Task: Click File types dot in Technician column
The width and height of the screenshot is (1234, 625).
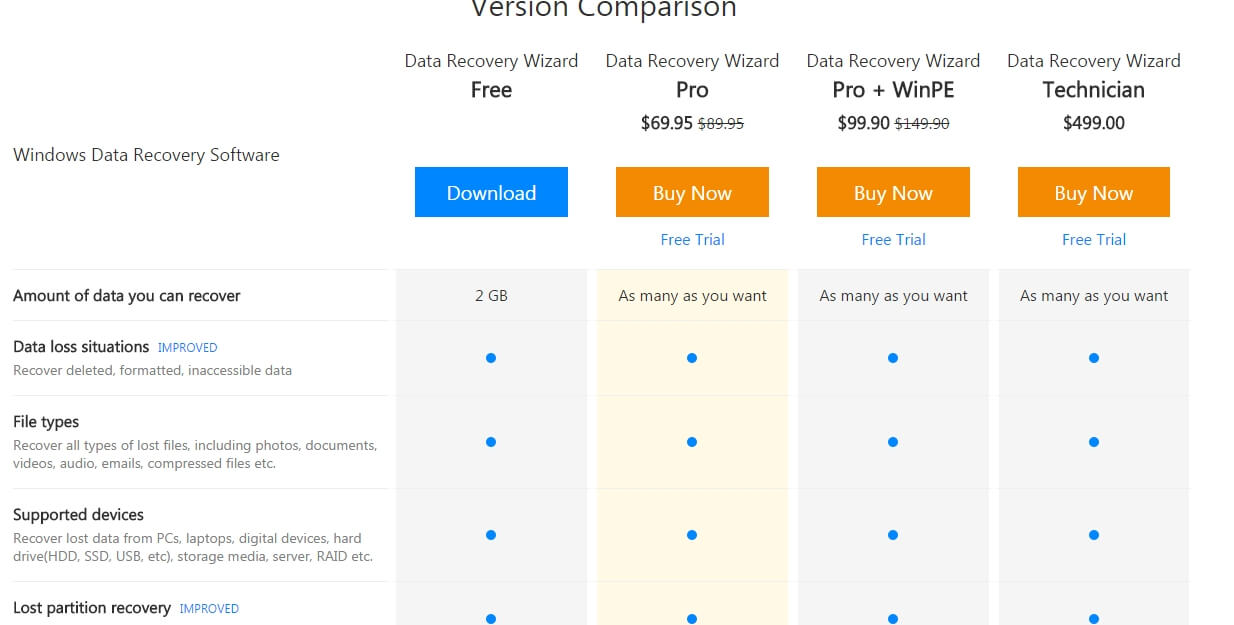Action: [1094, 442]
